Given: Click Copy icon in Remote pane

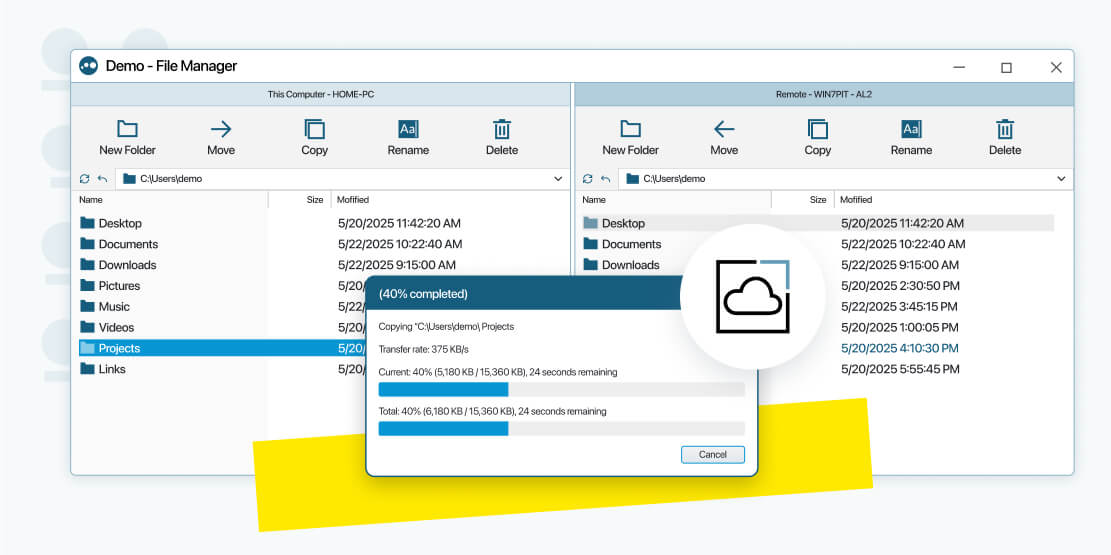Looking at the screenshot, I should [818, 129].
